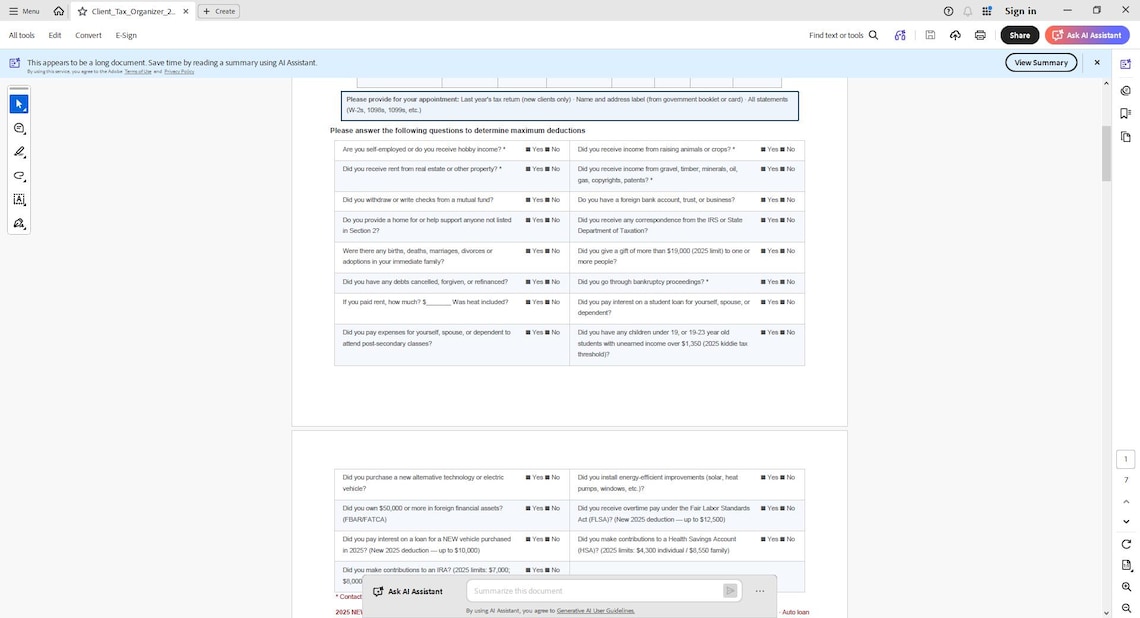
Task: Close the Client_Tax_Organizer tab
Action: 186,11
